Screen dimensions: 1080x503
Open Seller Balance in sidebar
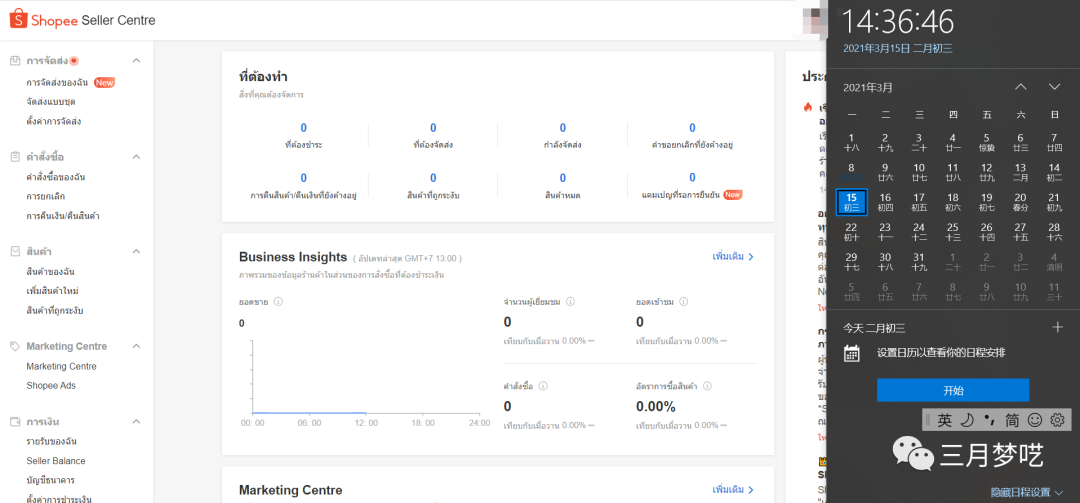click(56, 461)
